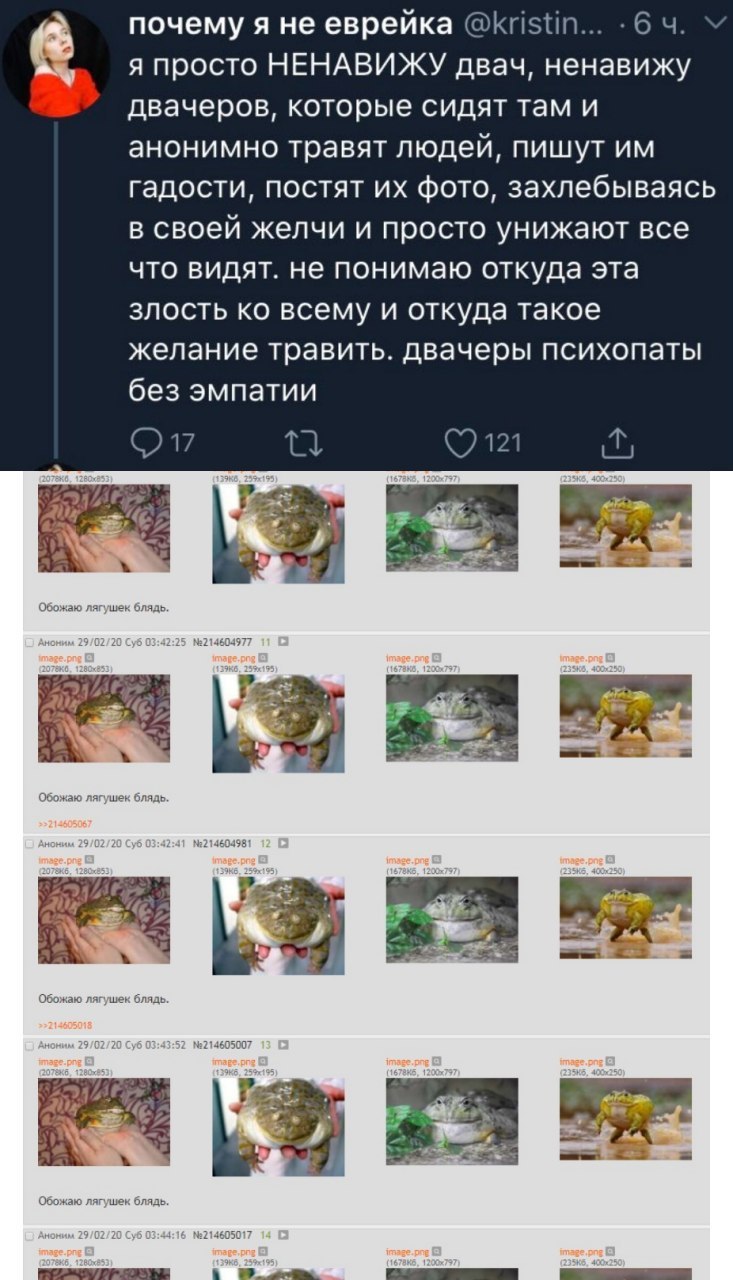The width and height of the screenshot is (733, 1280).
Task: Open reply link >>214605067
Action: pyautogui.click(x=64, y=824)
